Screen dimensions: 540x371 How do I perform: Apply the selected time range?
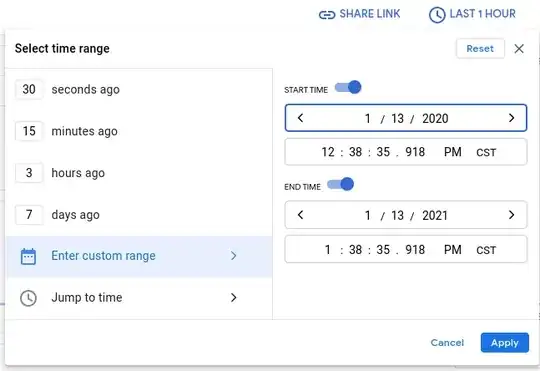pyautogui.click(x=505, y=343)
